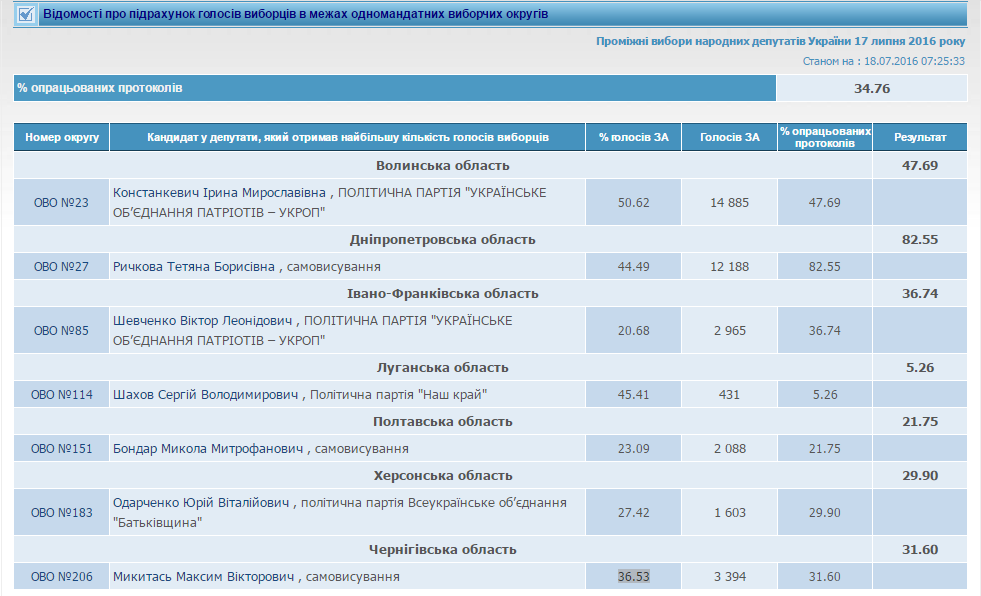The width and height of the screenshot is (981, 596).
Task: Click vote percentage 27.42
Action: point(634,513)
